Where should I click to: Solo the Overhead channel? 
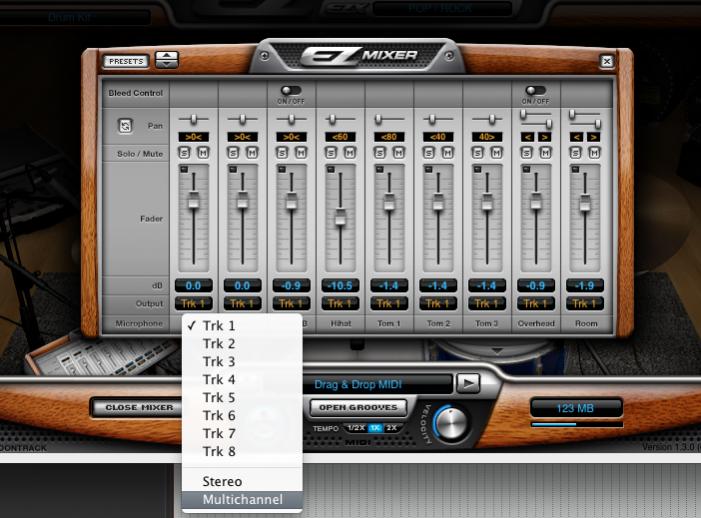click(x=527, y=153)
